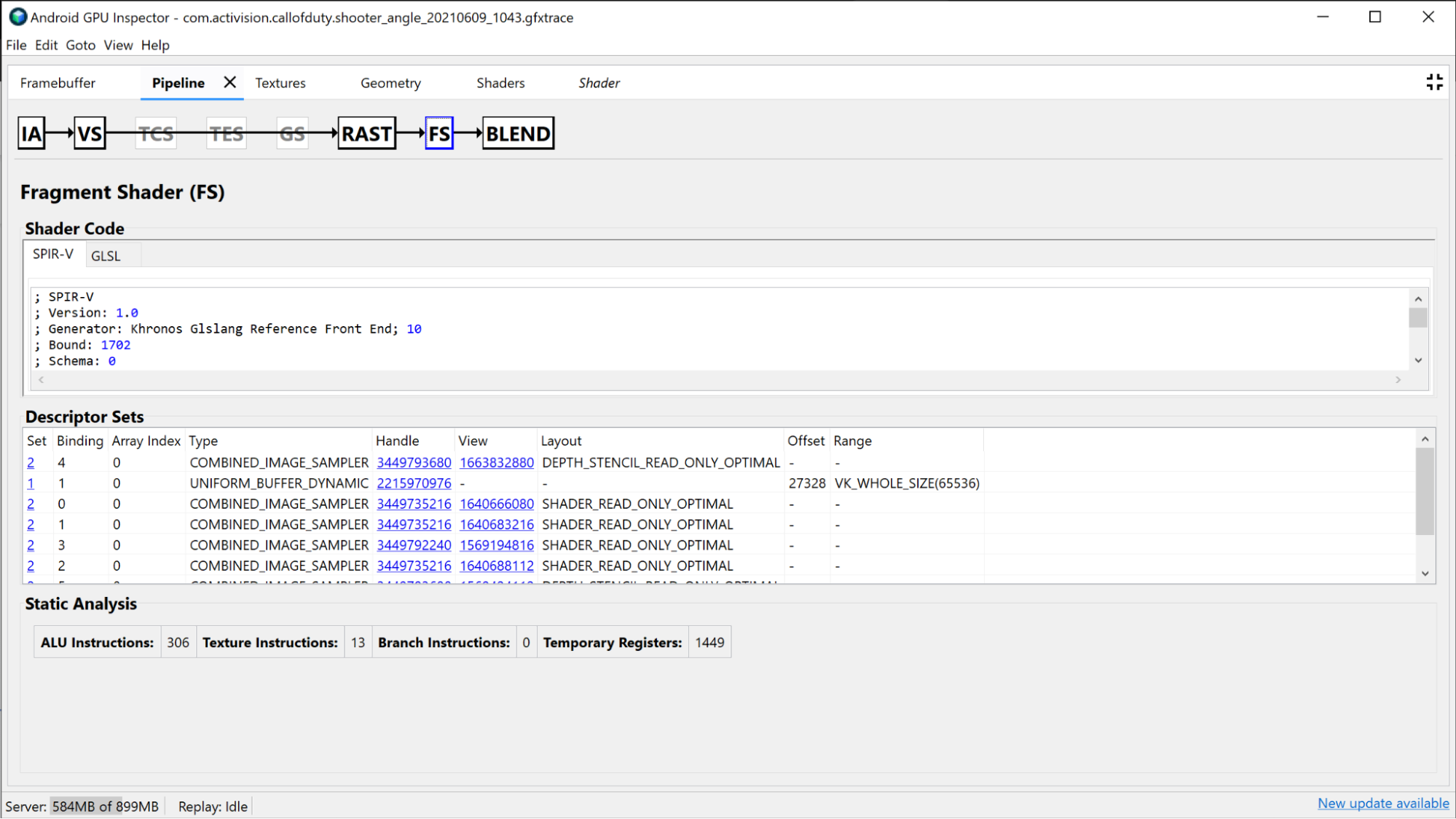
Task: Select the Shaders tab
Action: (x=500, y=82)
